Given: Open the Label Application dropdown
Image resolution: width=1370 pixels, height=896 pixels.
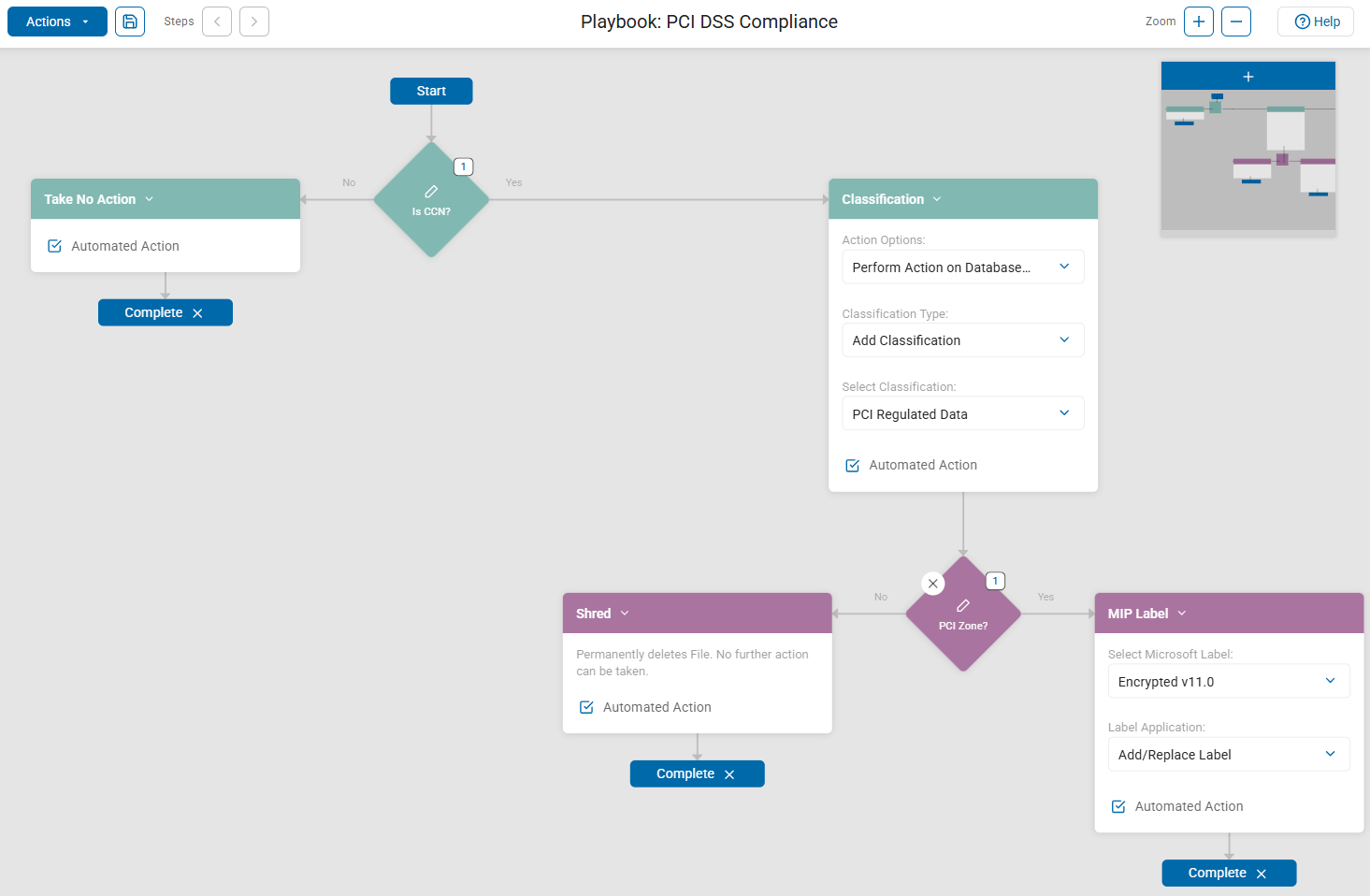Looking at the screenshot, I should (x=1228, y=755).
